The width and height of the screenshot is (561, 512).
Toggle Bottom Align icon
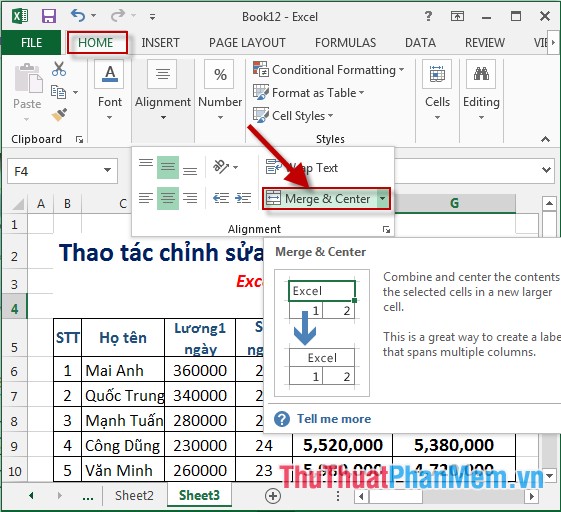click(190, 171)
